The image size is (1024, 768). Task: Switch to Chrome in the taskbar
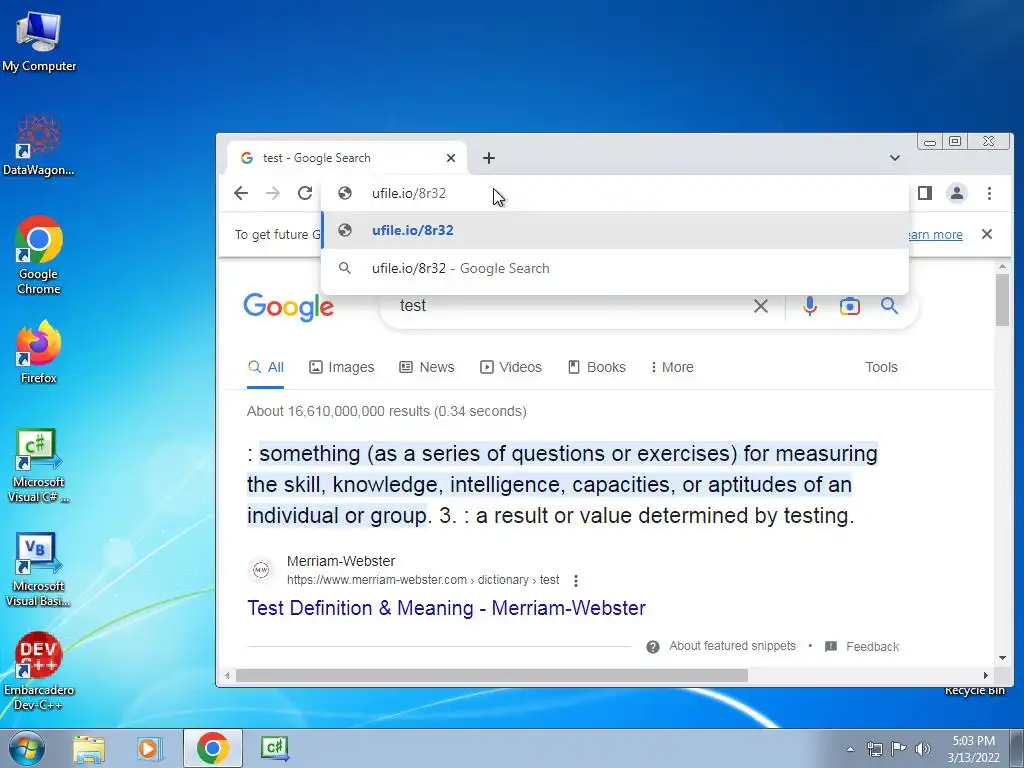pyautogui.click(x=212, y=748)
